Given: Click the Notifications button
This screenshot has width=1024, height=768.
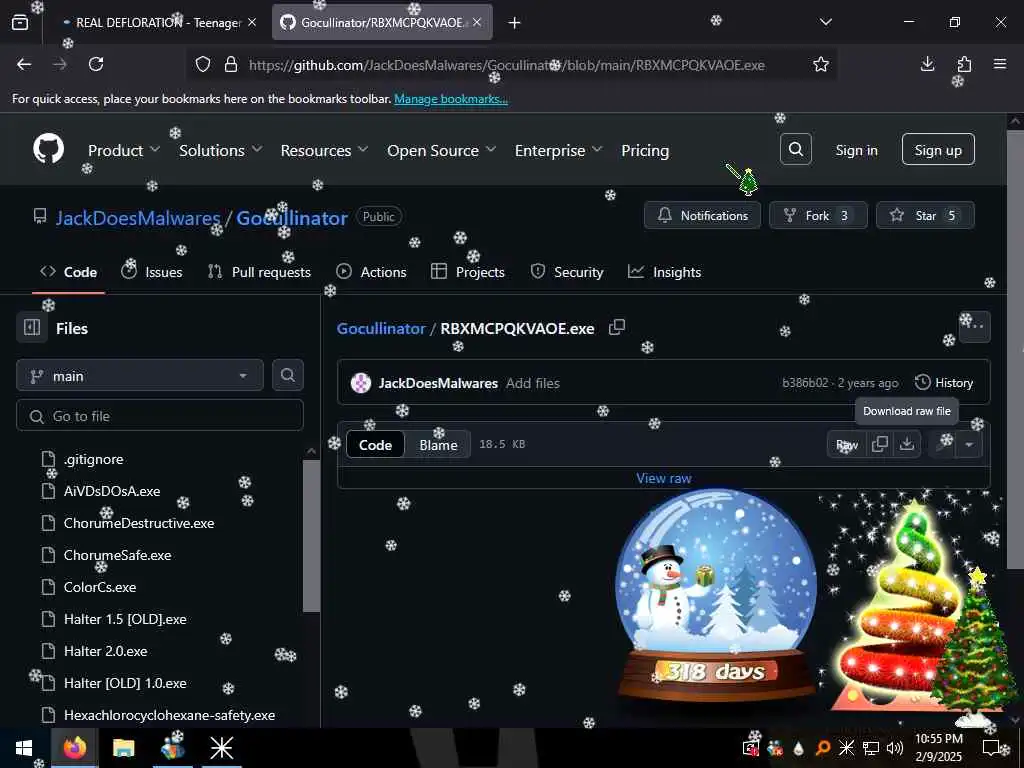Looking at the screenshot, I should tap(702, 215).
